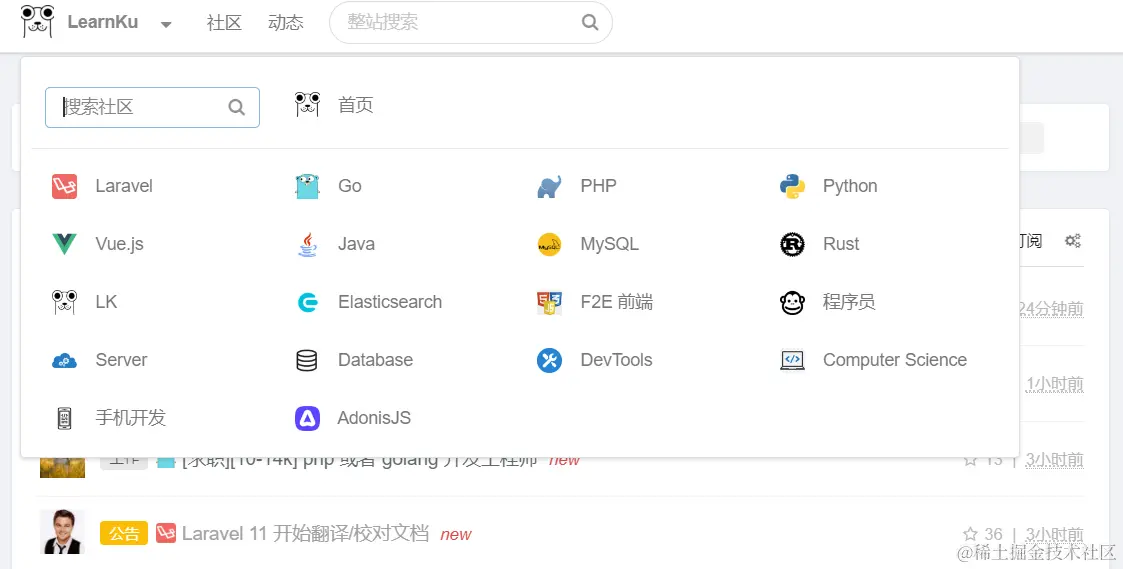Collapse the LearnKu community dropdown arrow
Viewport: 1123px width, 569px height.
point(166,24)
